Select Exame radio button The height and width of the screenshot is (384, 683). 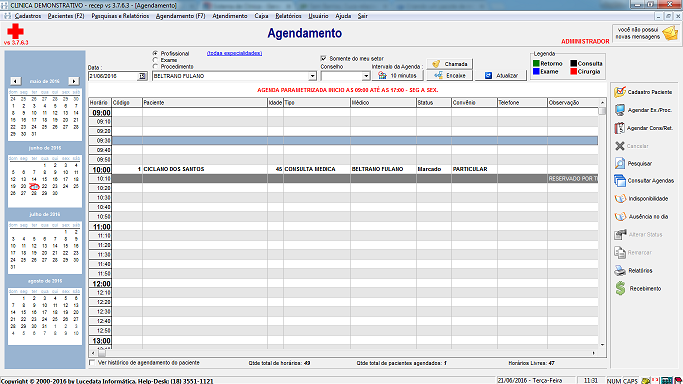click(155, 60)
